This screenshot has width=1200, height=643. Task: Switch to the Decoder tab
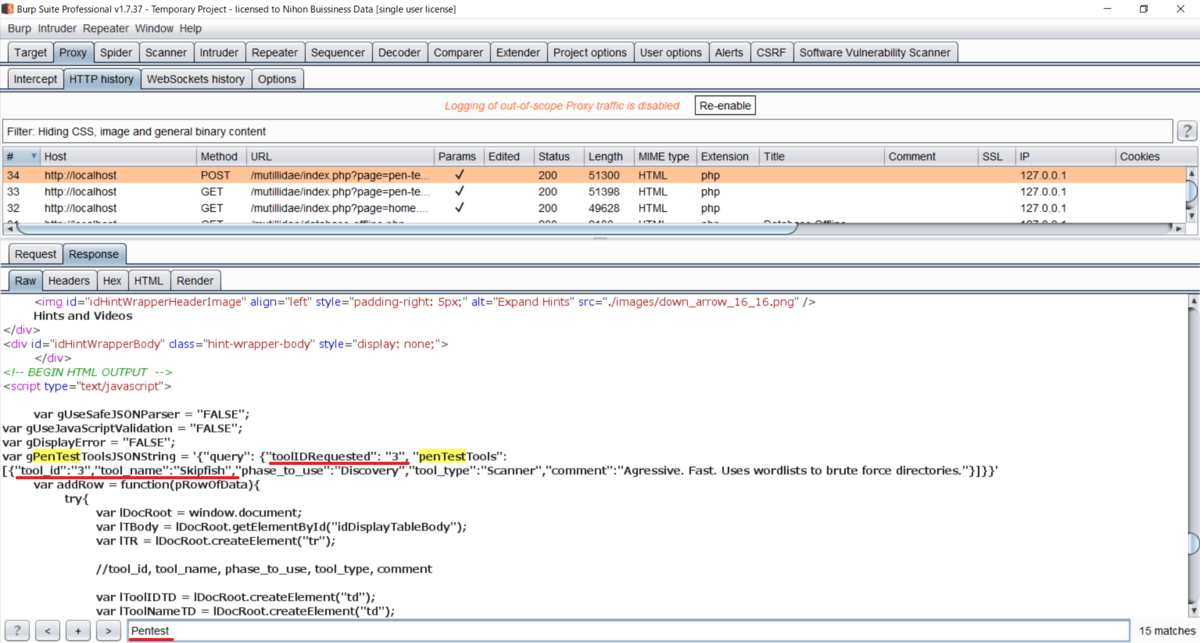click(400, 52)
